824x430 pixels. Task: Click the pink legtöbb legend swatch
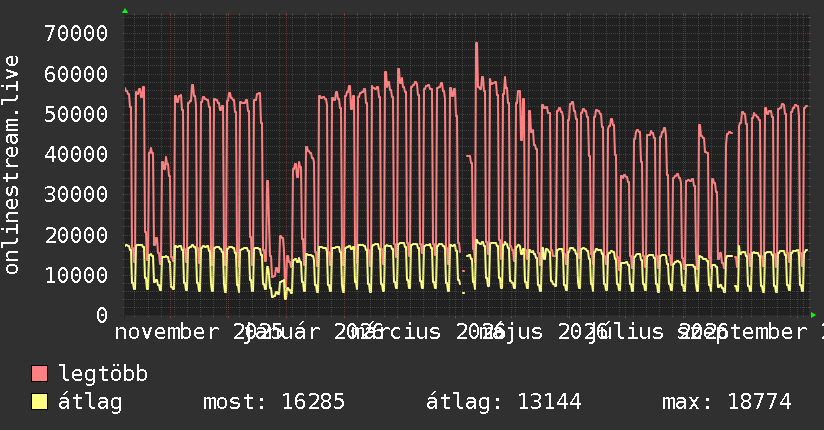39,374
